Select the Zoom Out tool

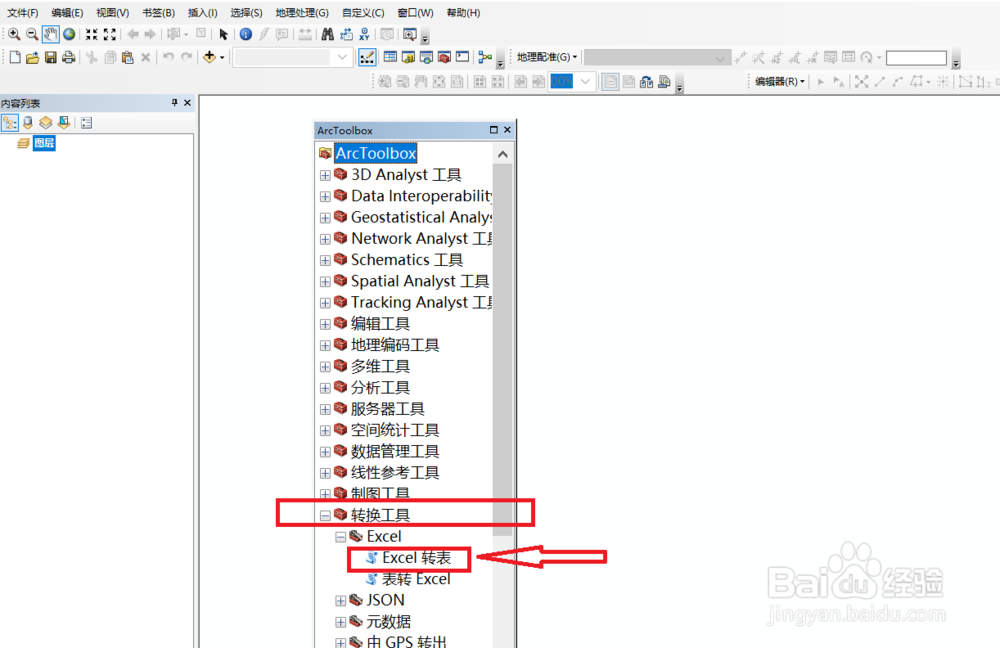(32, 34)
